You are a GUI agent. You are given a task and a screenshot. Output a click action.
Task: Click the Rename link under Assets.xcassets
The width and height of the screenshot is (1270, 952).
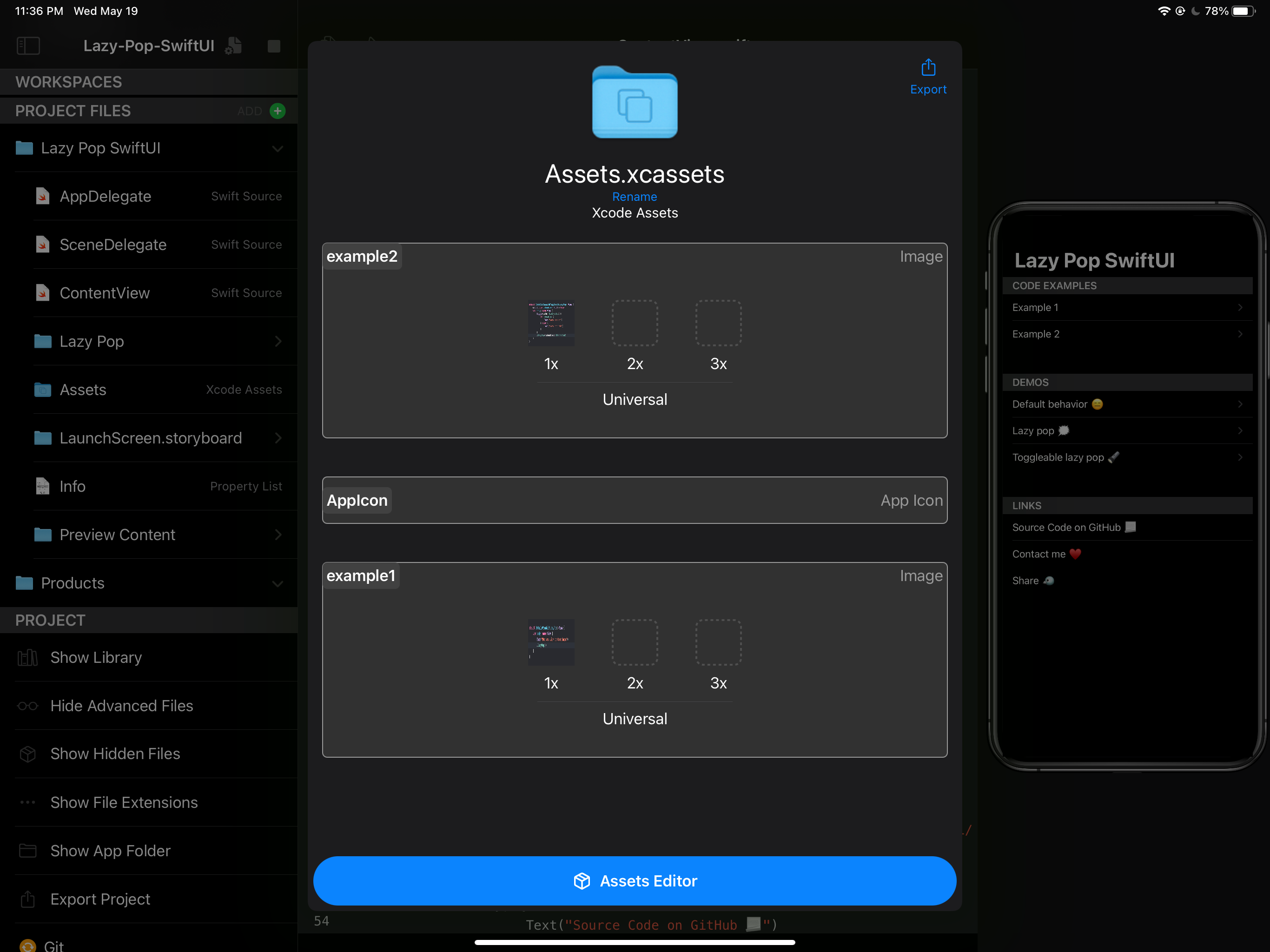[635, 196]
